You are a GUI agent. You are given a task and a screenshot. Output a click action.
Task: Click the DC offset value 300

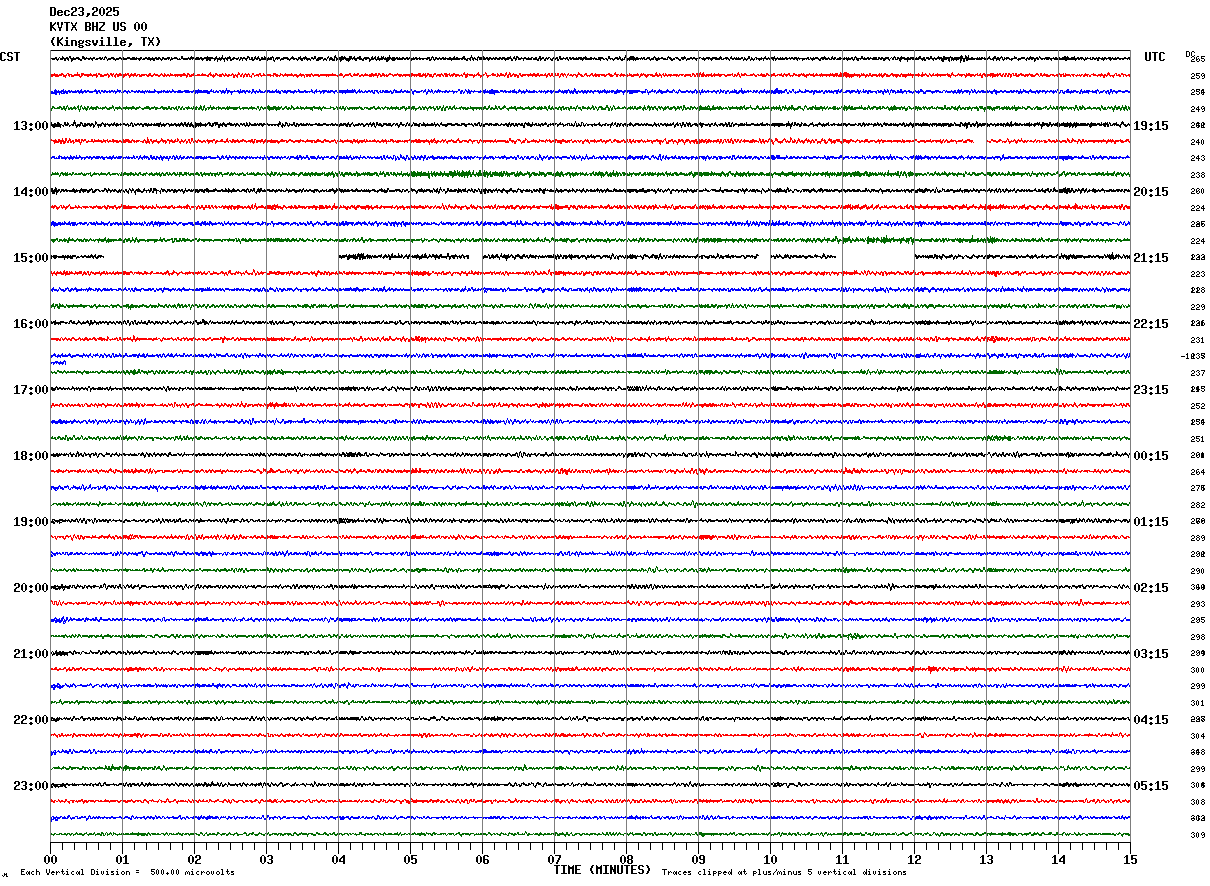pyautogui.click(x=1197, y=670)
